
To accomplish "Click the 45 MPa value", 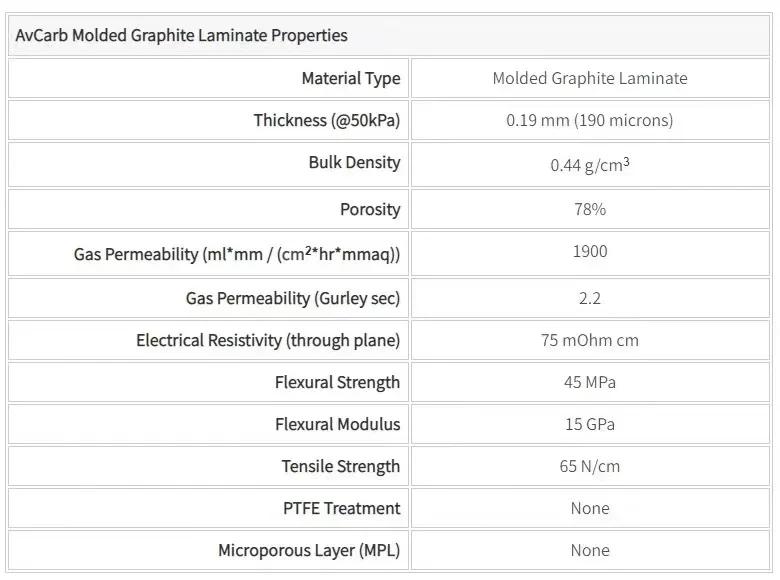I will coord(590,382).
